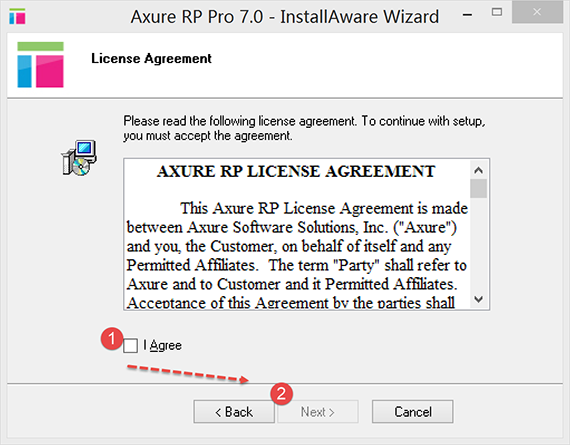Image resolution: width=570 pixels, height=445 pixels.
Task: Close the wizard with the X button
Action: tap(537, 12)
